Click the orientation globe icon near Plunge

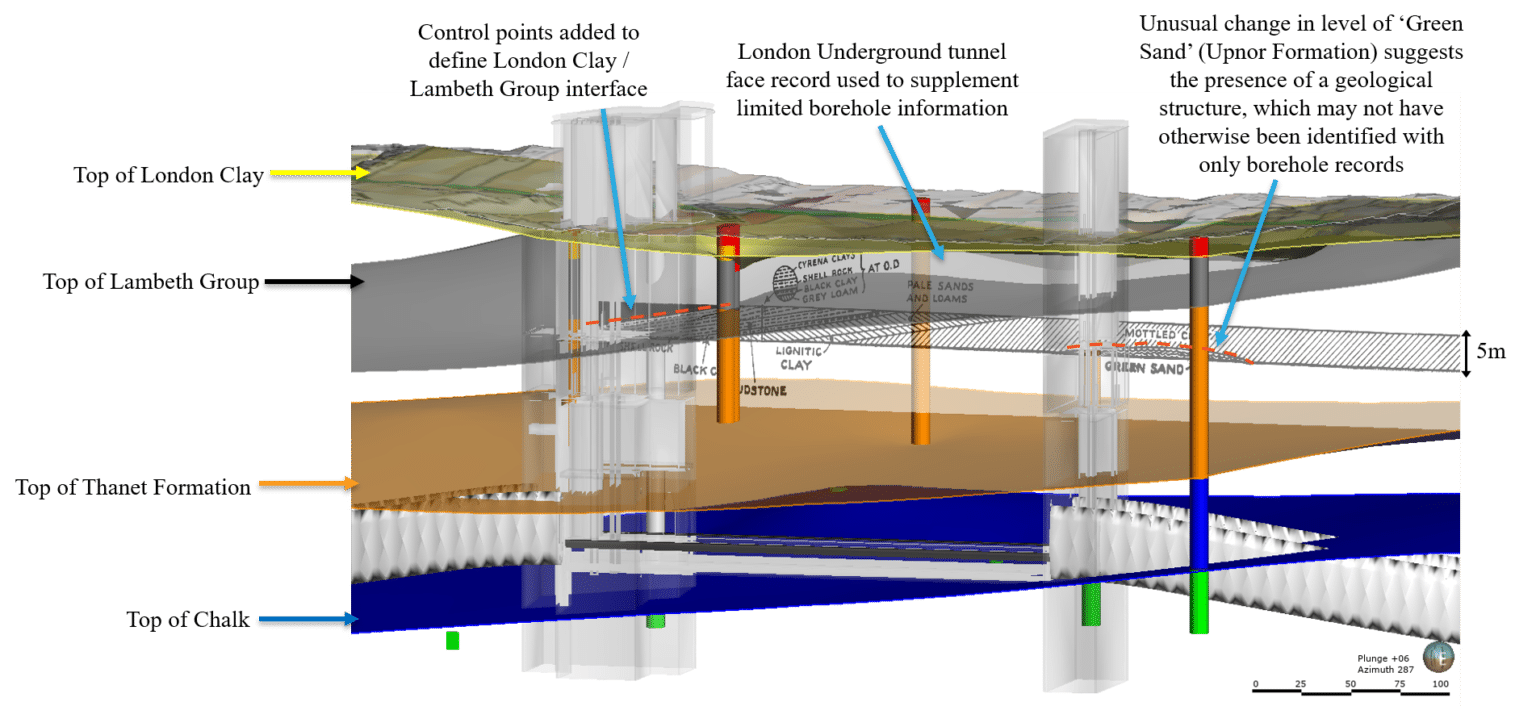coord(1437,657)
